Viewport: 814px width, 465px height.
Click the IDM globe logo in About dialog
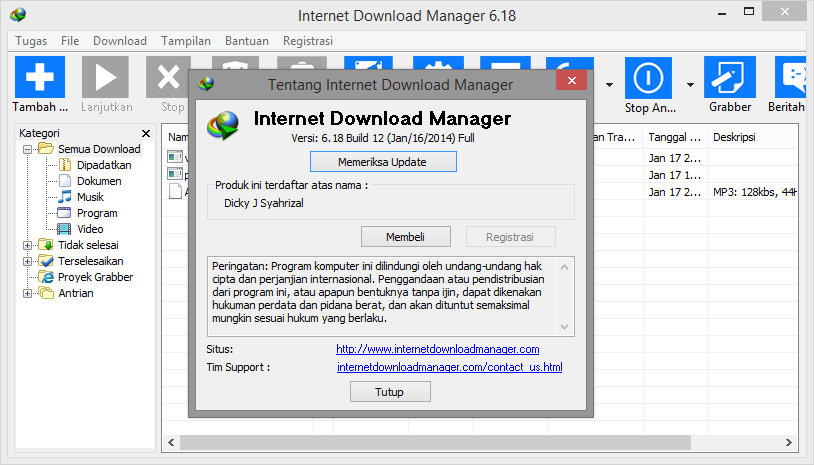223,125
